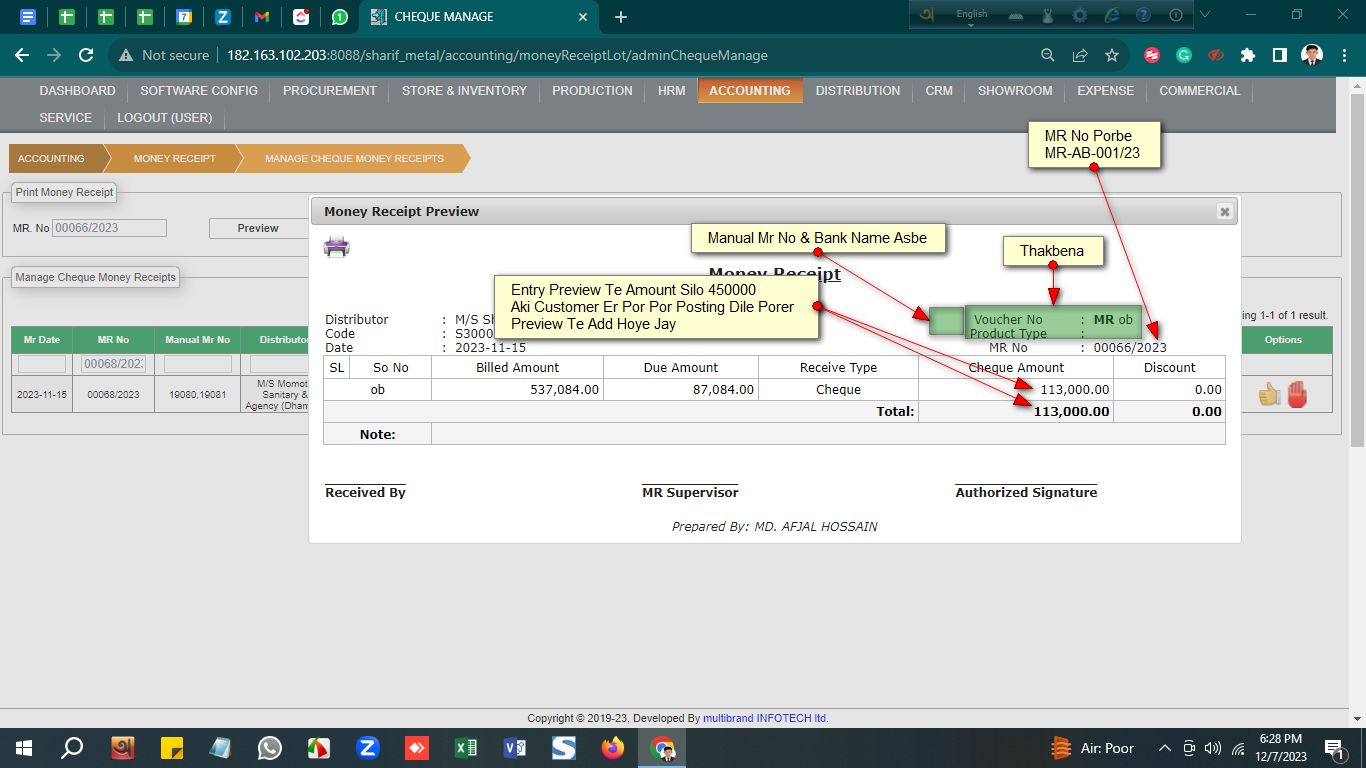This screenshot has width=1366, height=768.
Task: Click the MR No filter field
Action: click(114, 365)
